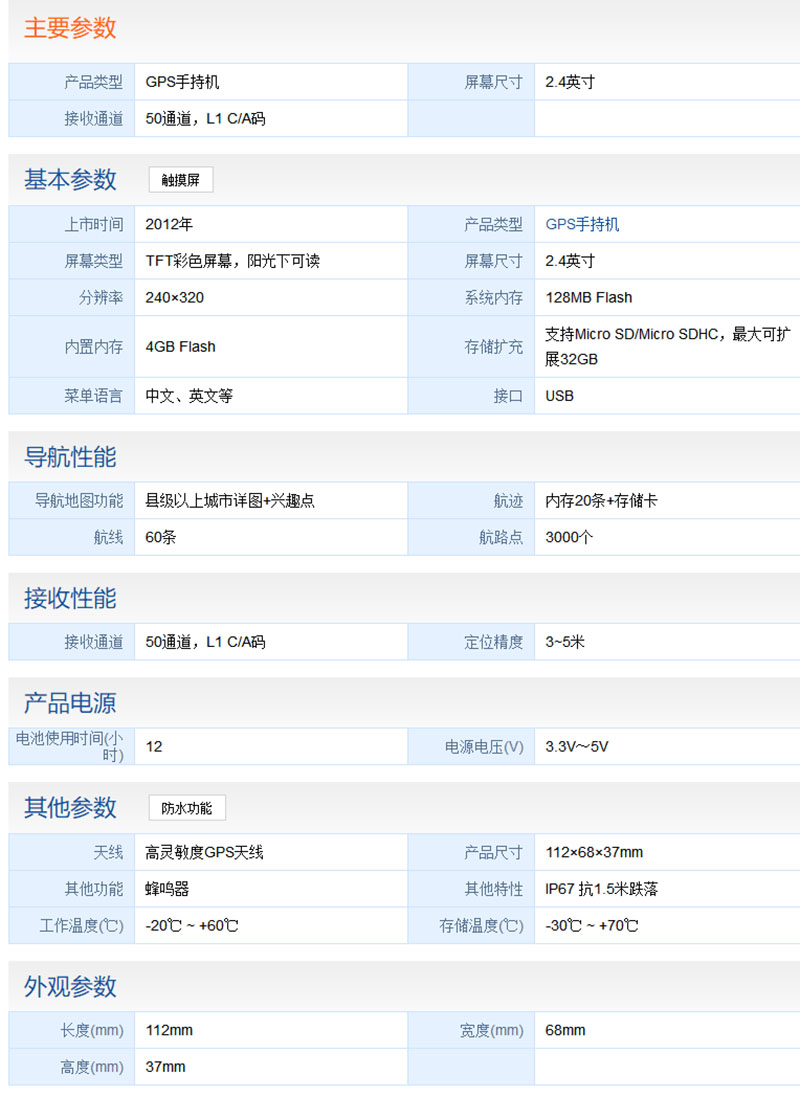The height and width of the screenshot is (1097, 800).
Task: Click the 防水功能 tag button
Action: coord(187,808)
